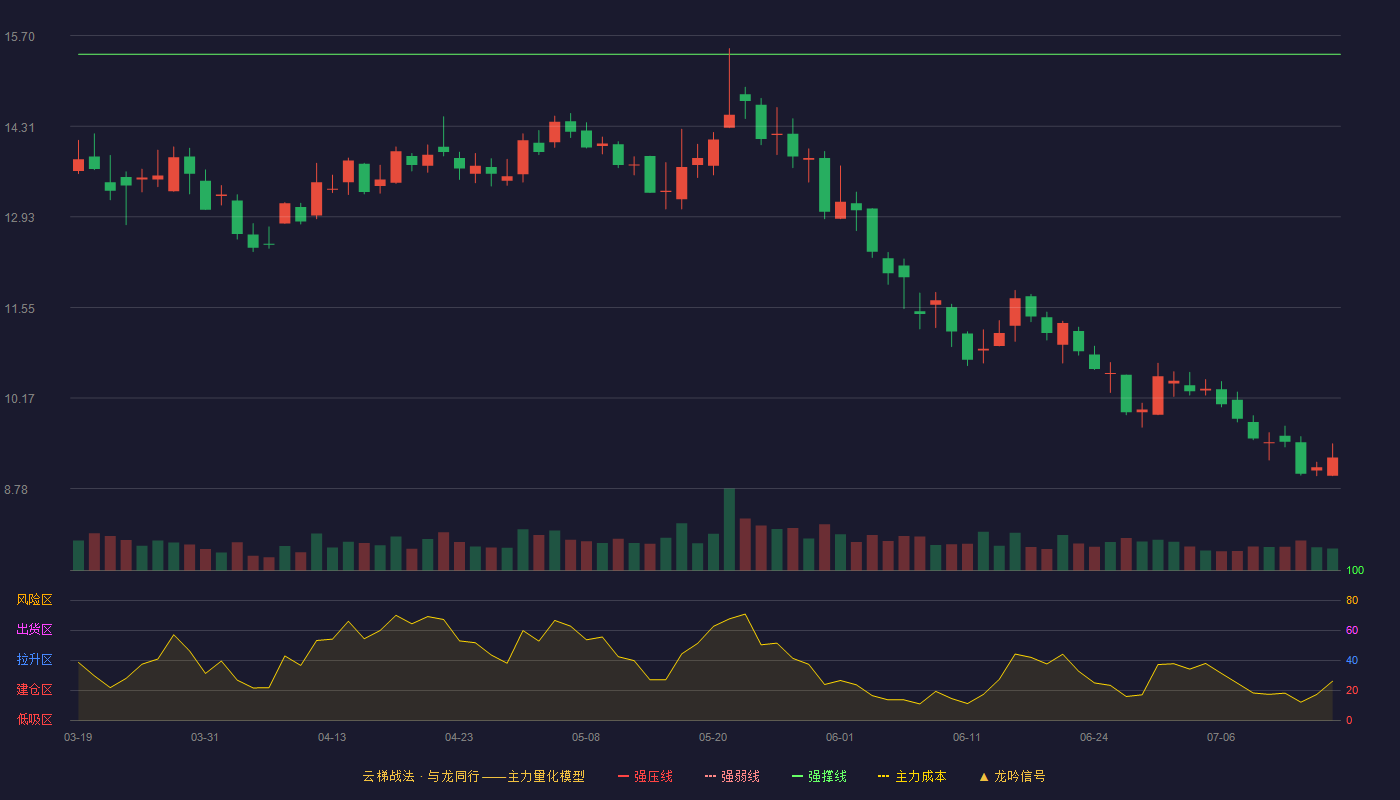
Task: Click the pink dotted icon beside 强弱线
Action: 710,777
